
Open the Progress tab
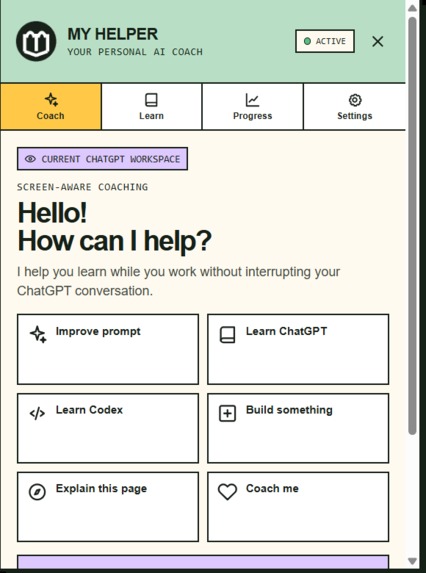(x=252, y=106)
